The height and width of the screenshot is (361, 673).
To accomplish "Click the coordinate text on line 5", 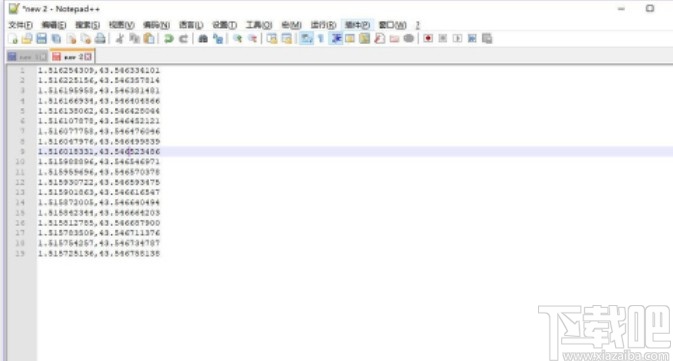I will pos(99,111).
